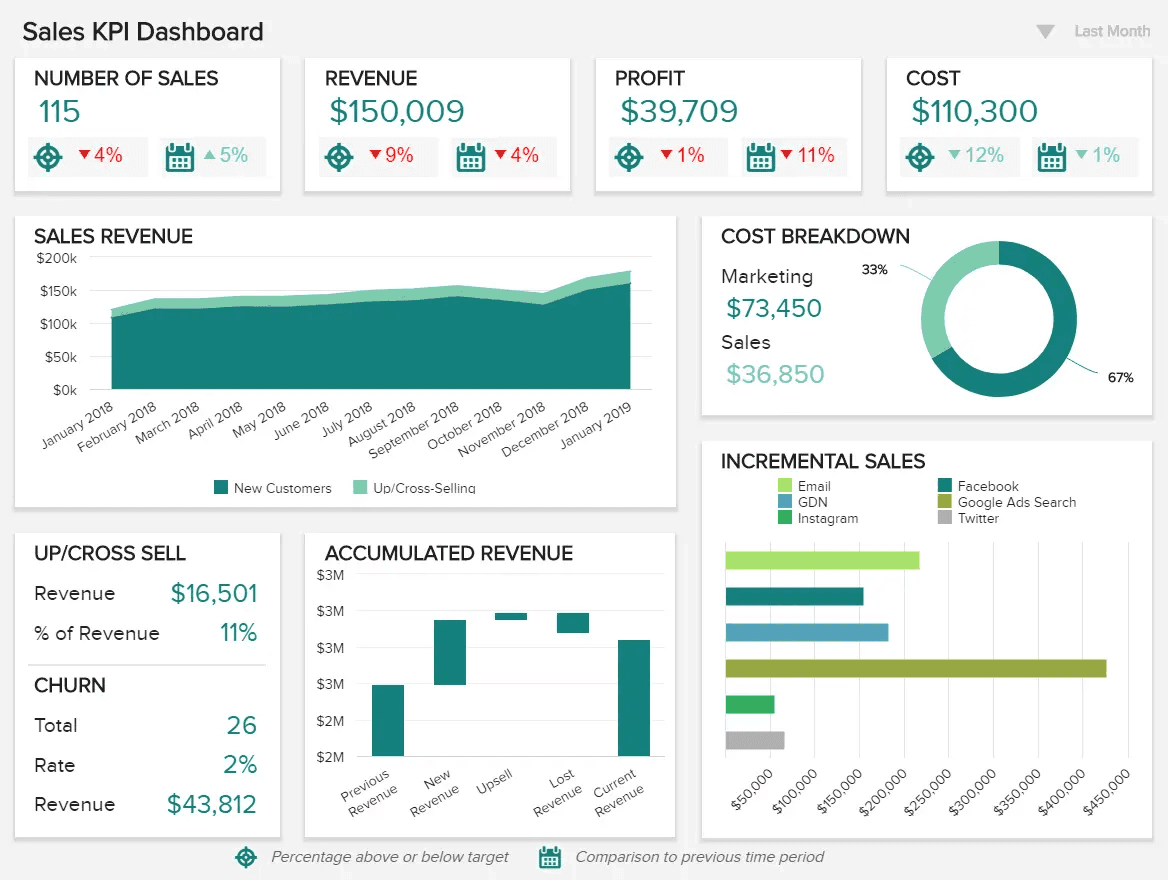Click the target legend icon in the footer

pos(246,857)
